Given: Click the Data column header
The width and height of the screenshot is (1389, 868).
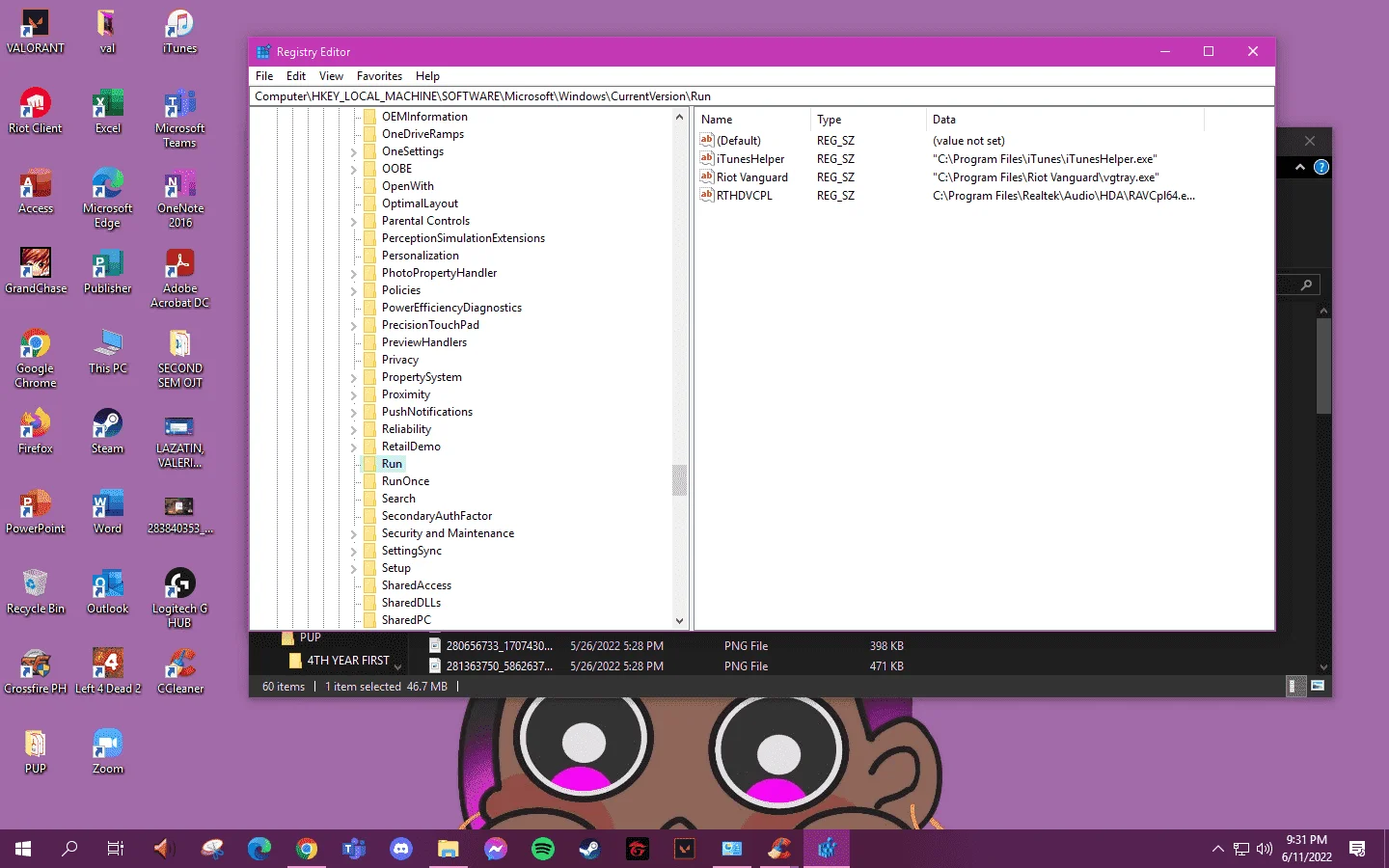Looking at the screenshot, I should coord(1065,120).
